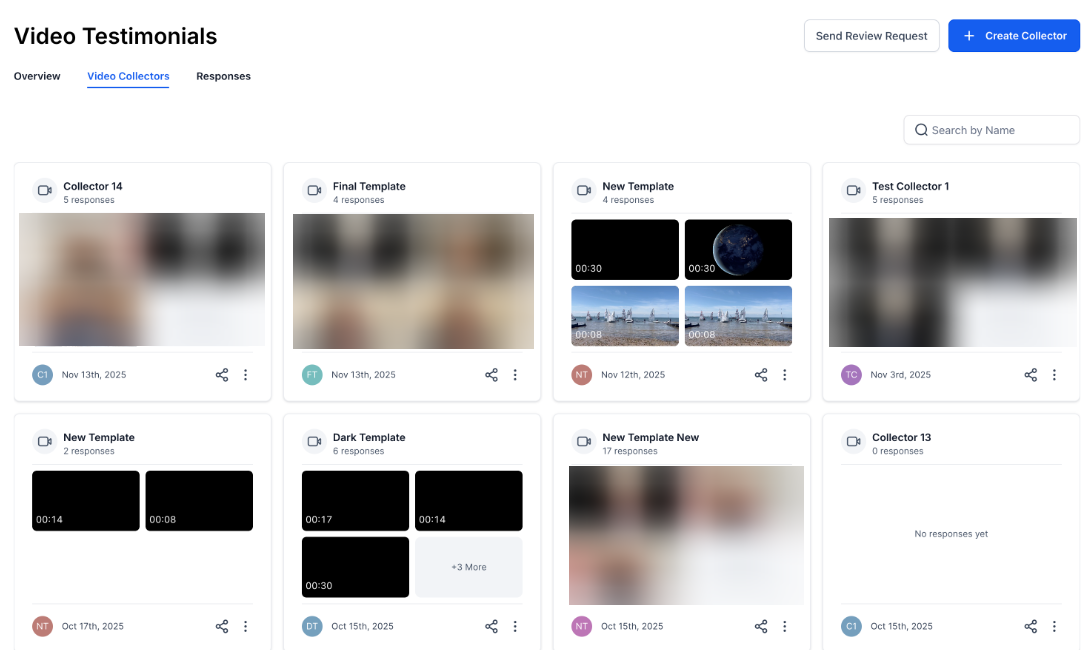Click video camera icon beside Collector 14
The image size is (1092, 650).
(x=44, y=190)
